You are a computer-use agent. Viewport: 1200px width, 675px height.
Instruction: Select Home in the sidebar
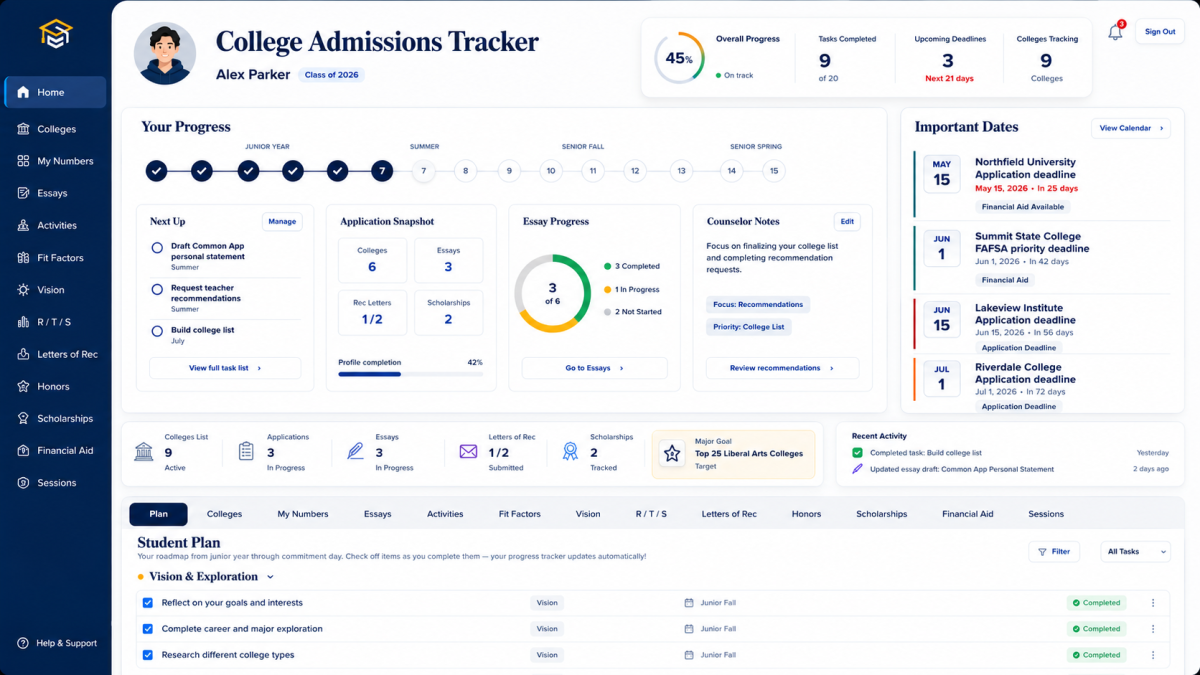tap(55, 92)
